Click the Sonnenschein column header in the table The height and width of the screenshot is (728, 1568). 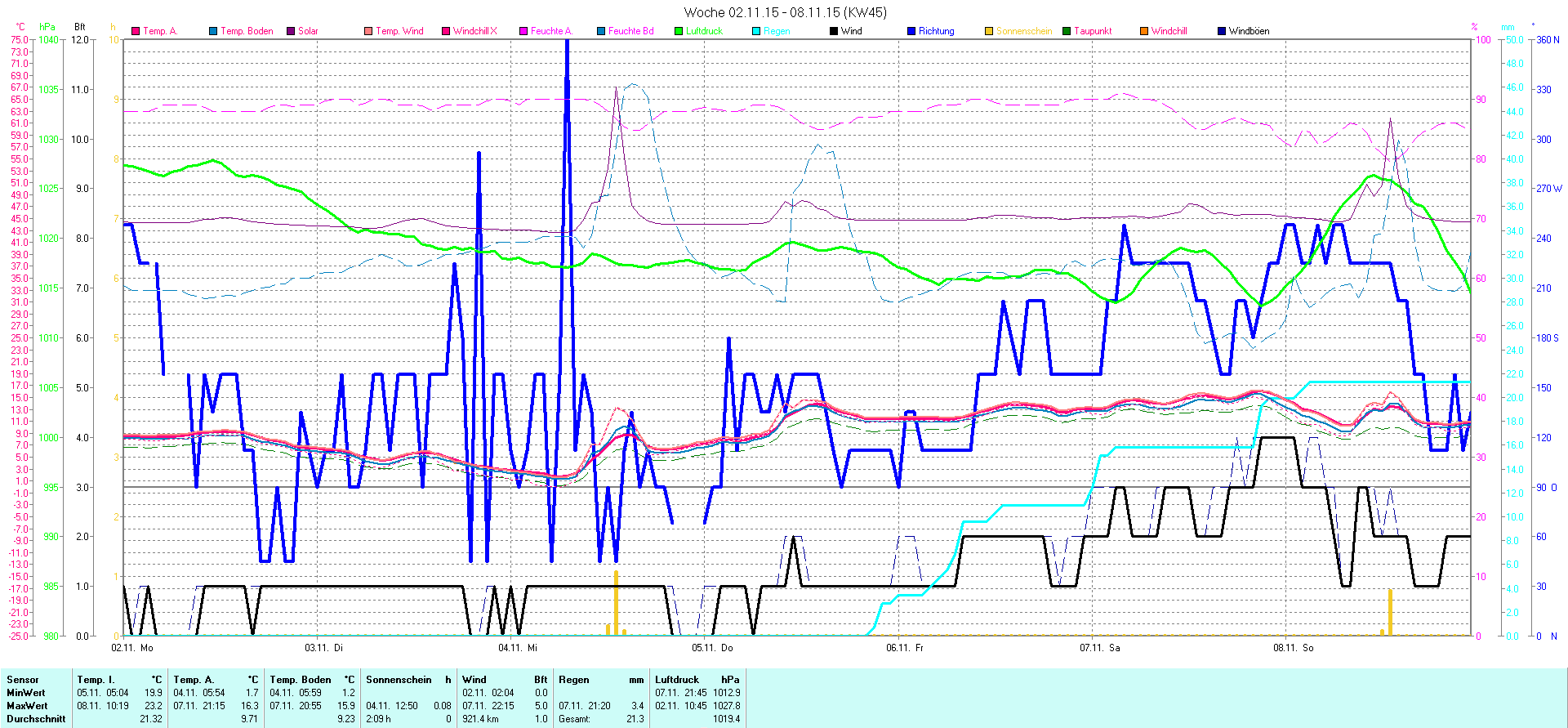coord(408,680)
